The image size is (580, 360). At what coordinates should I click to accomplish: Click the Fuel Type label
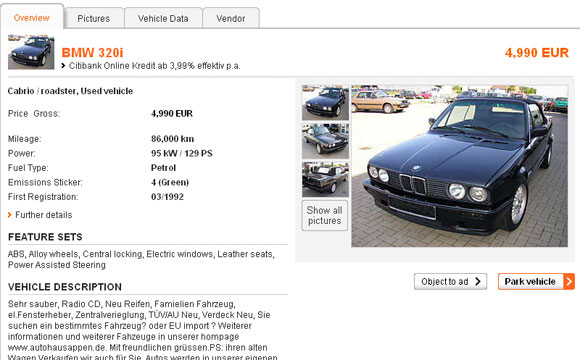click(x=28, y=168)
